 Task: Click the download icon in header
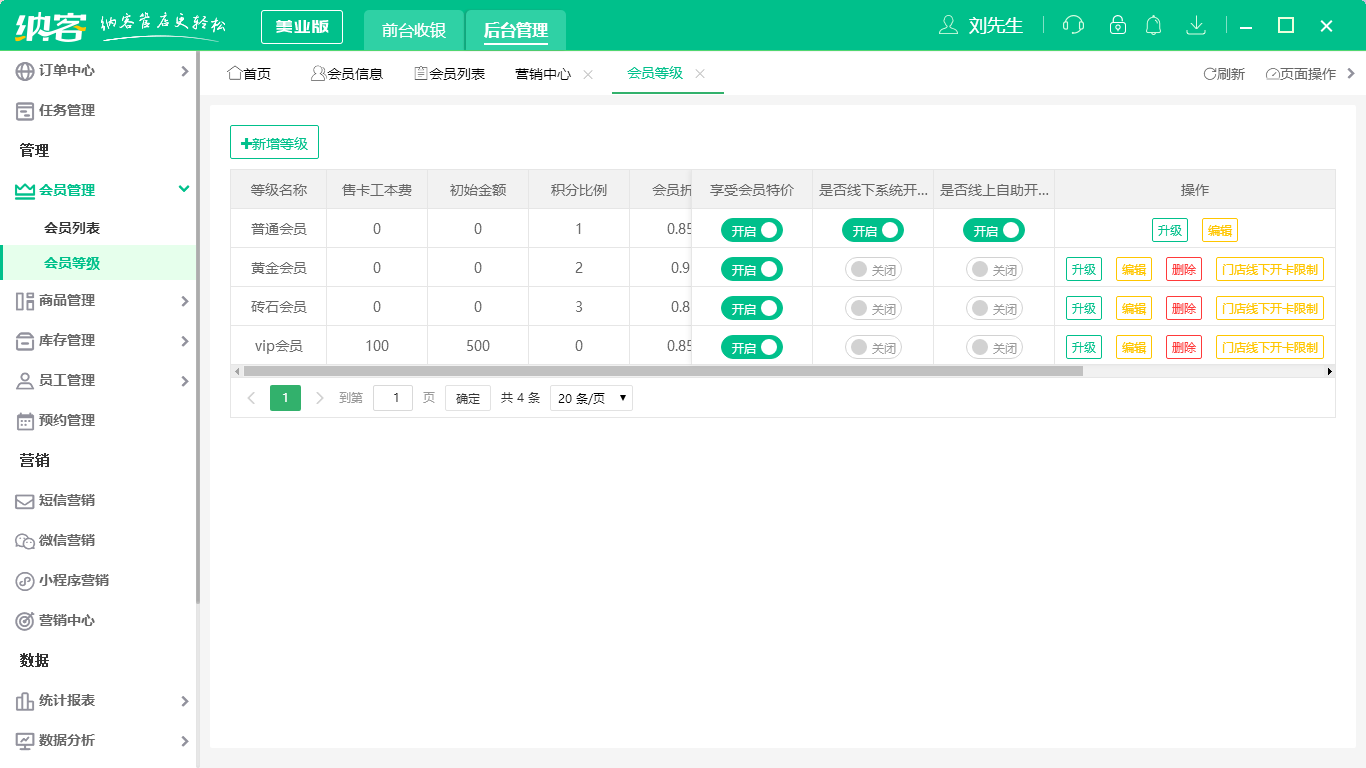[1195, 25]
